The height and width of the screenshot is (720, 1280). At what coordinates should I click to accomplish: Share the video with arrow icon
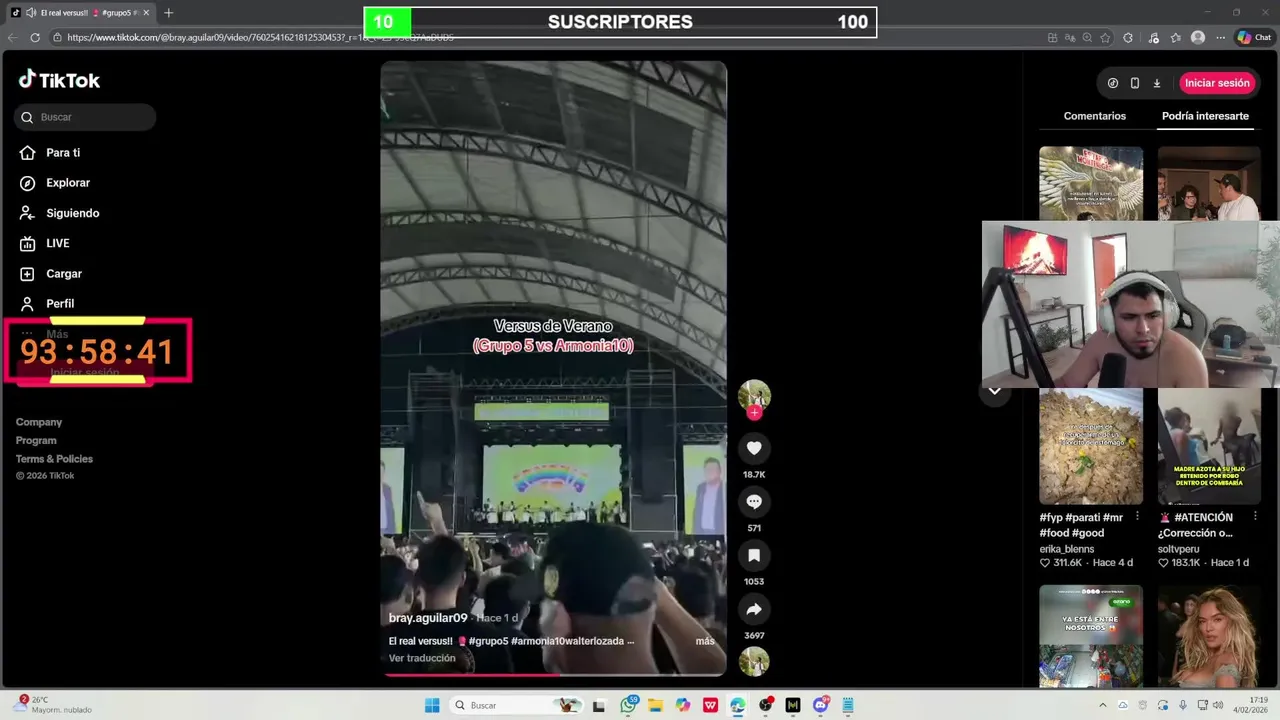point(754,609)
